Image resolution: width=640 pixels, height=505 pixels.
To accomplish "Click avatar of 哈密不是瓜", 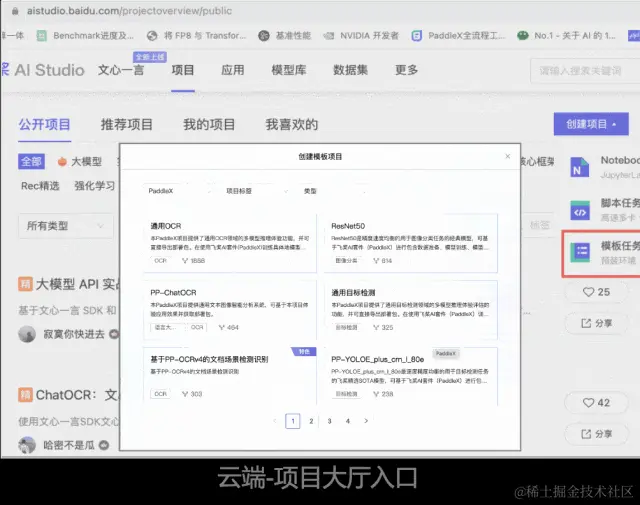I will click(x=27, y=445).
